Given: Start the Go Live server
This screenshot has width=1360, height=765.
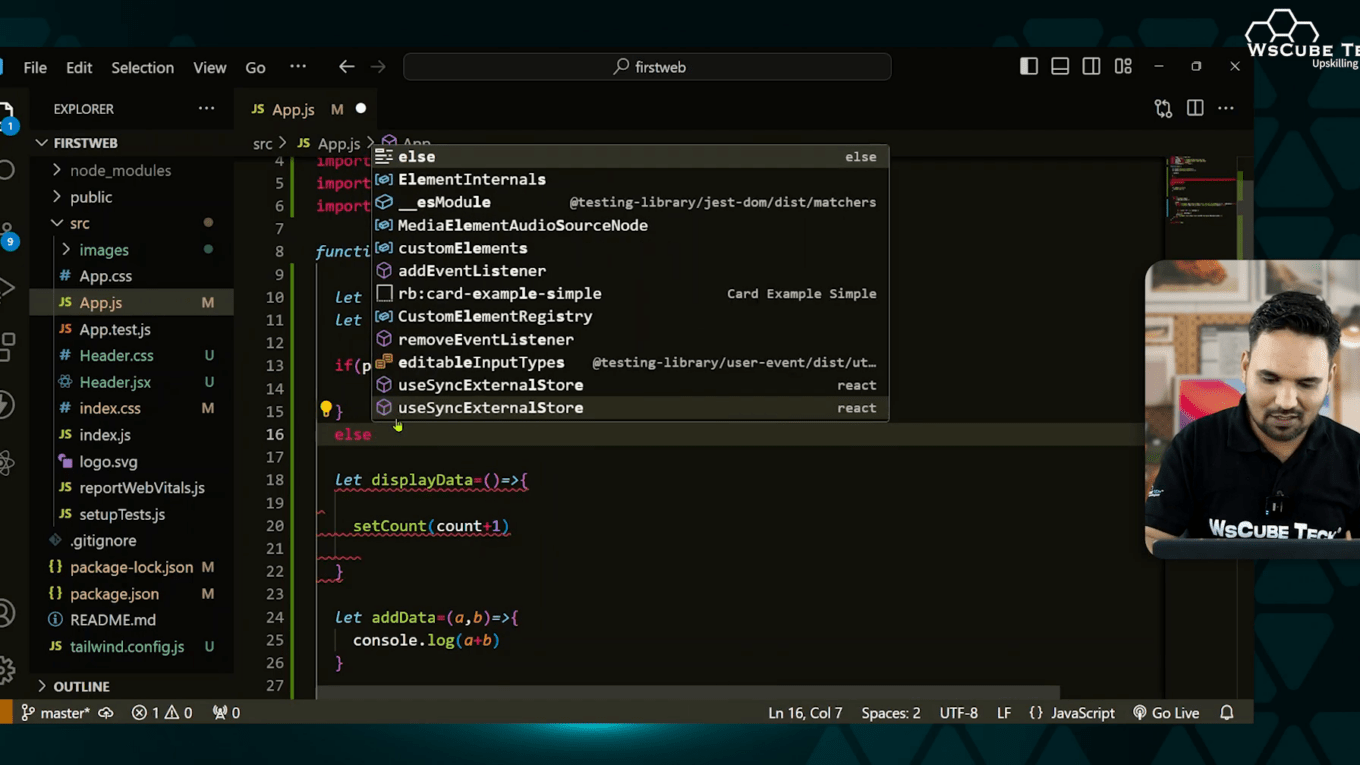Looking at the screenshot, I should click(1166, 713).
